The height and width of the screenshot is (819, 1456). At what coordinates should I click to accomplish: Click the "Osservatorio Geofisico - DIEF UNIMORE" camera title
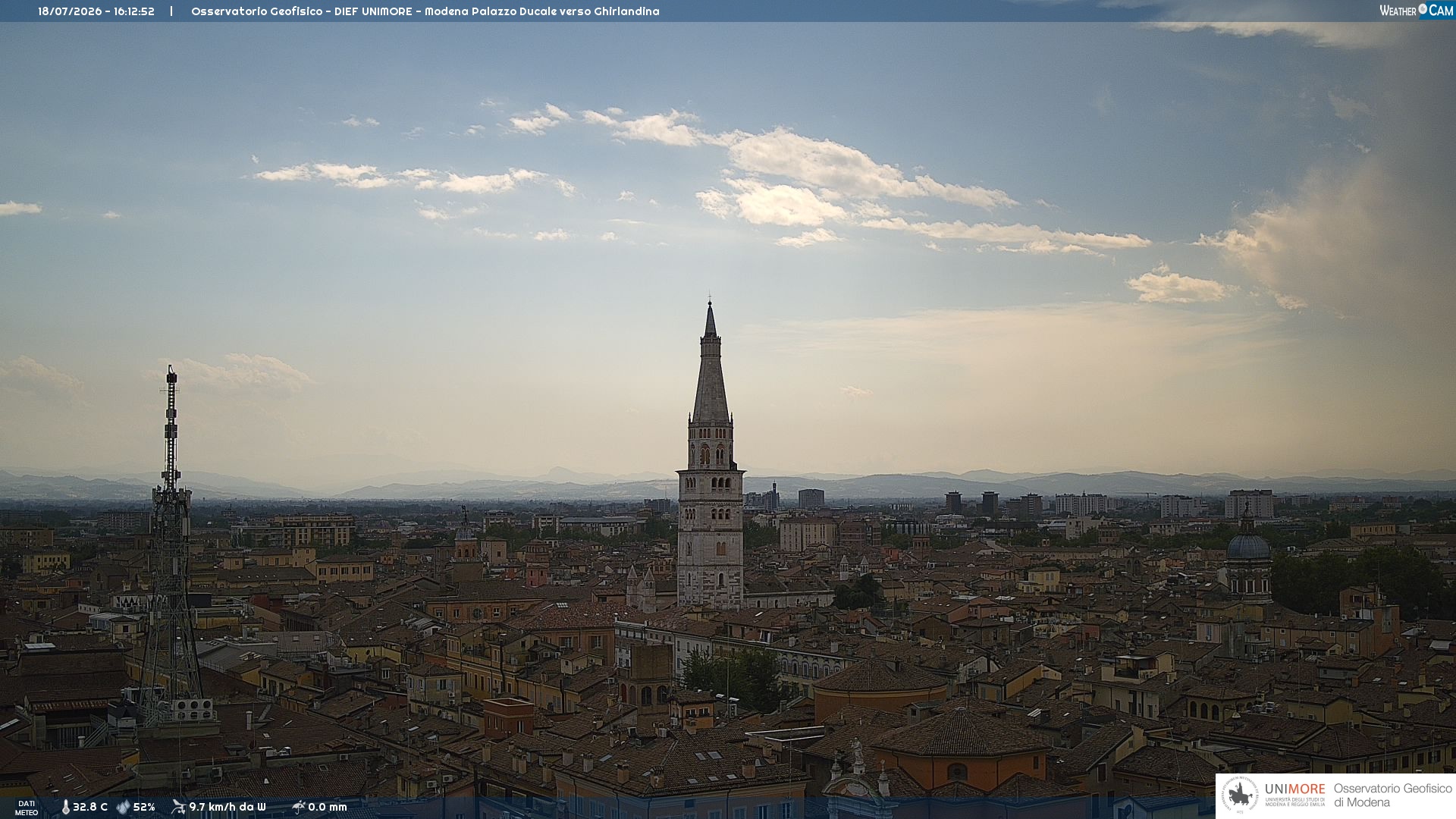tap(302, 11)
